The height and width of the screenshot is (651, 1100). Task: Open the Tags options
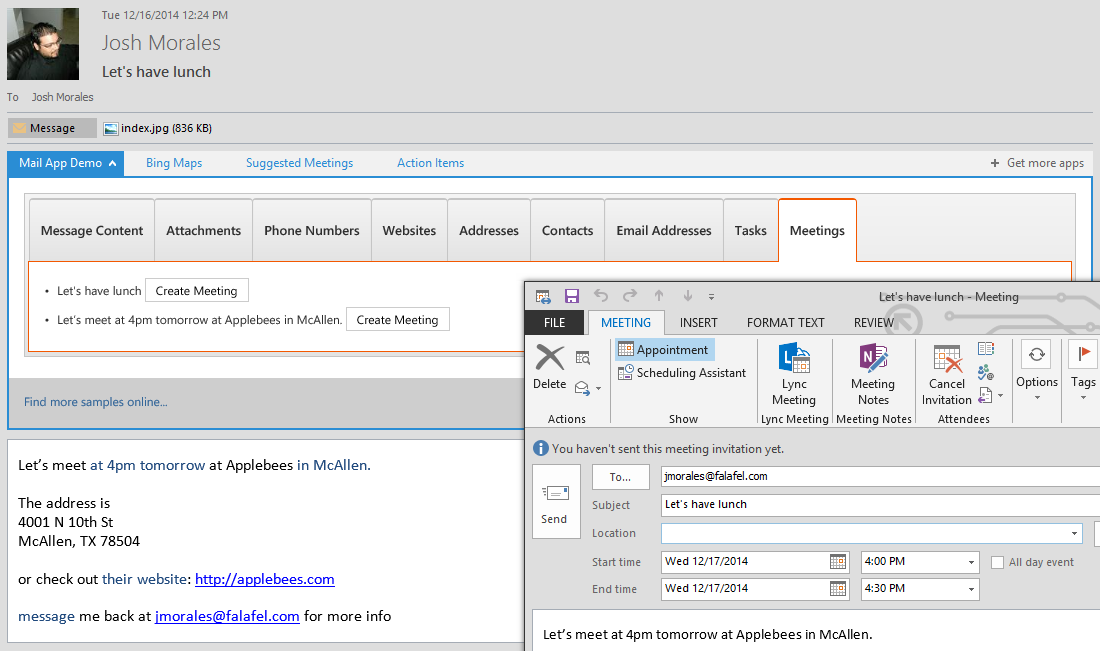1083,372
